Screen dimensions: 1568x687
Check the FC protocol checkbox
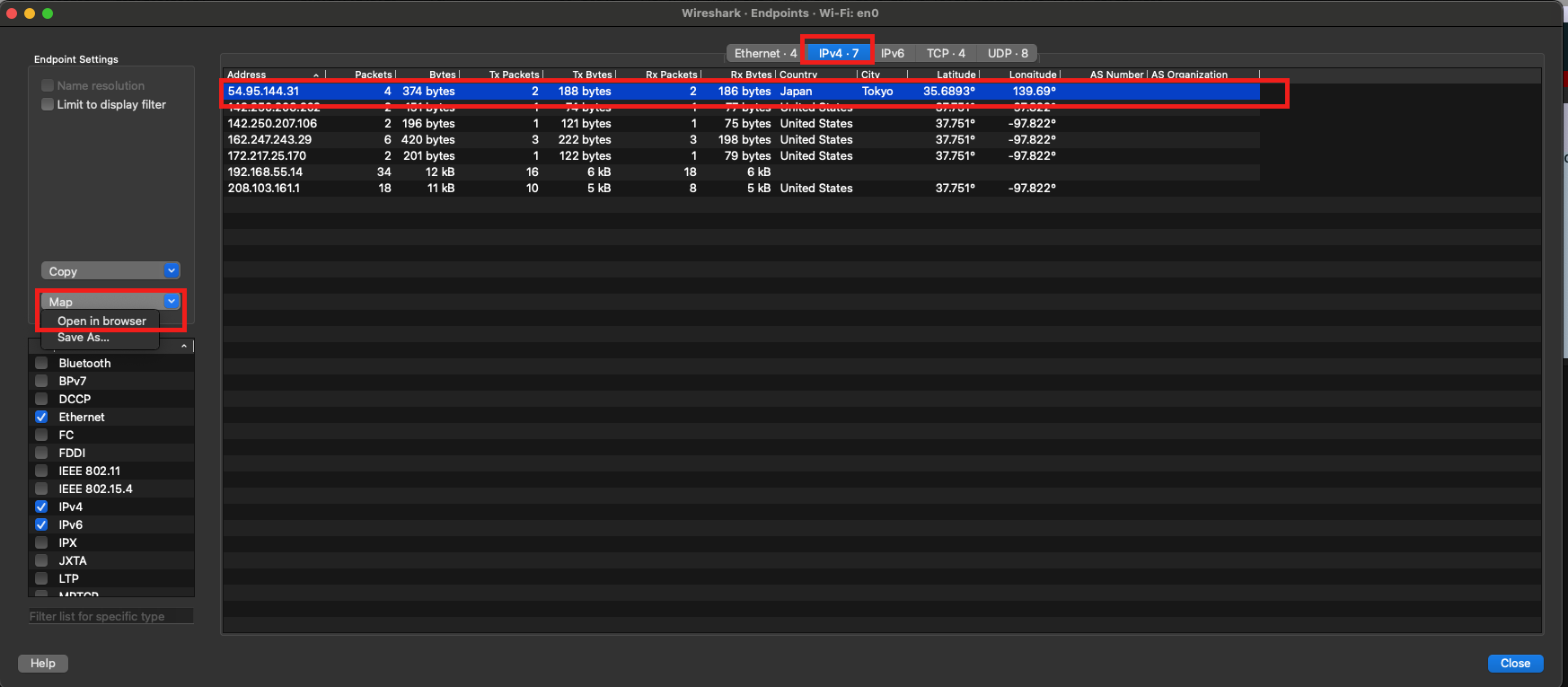point(41,435)
